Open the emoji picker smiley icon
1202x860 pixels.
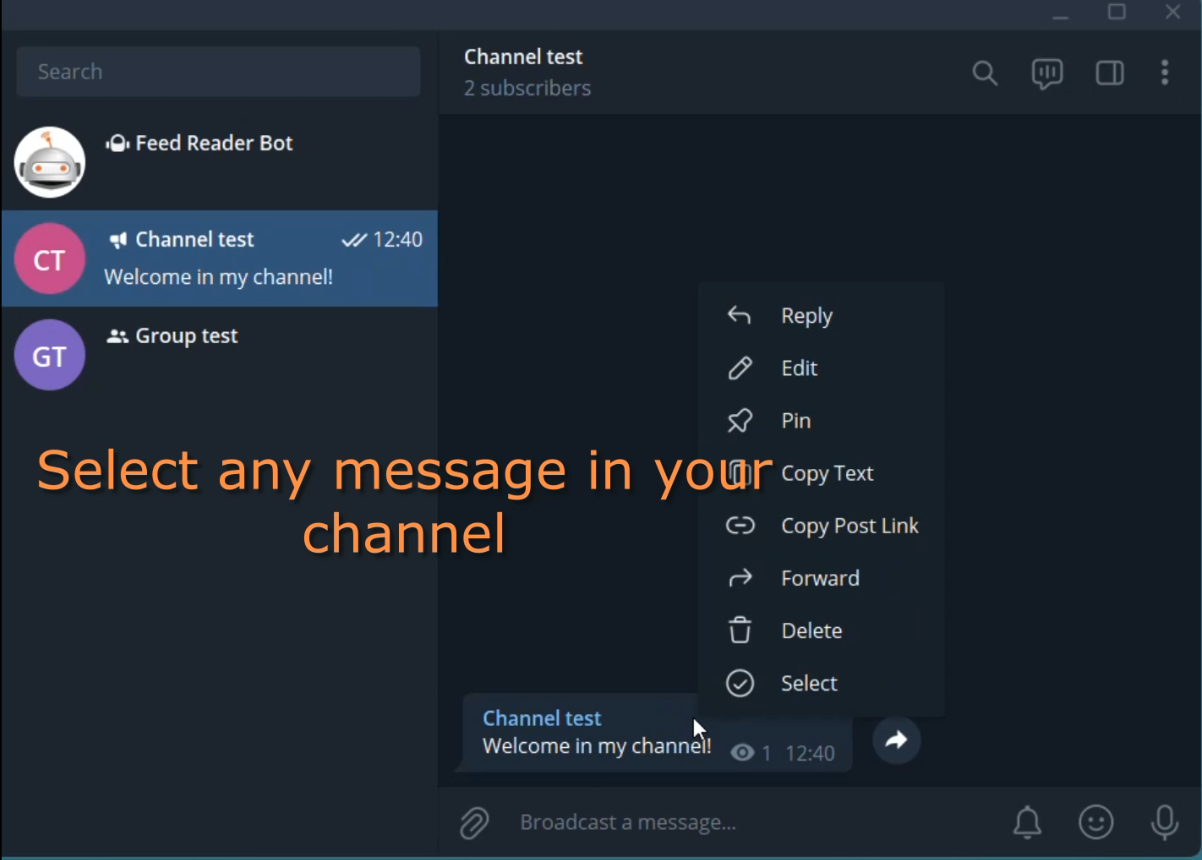[x=1096, y=822]
